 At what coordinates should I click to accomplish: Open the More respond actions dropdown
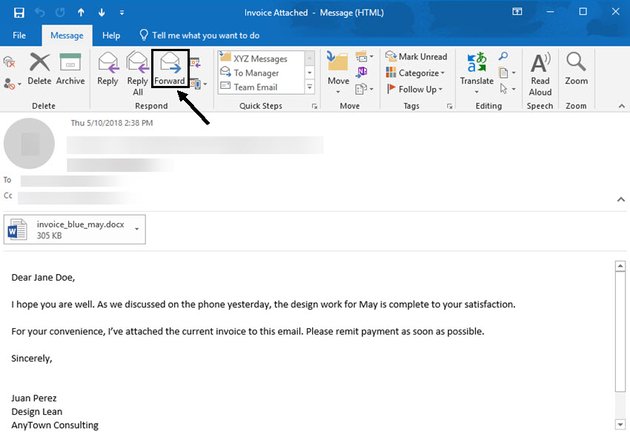point(199,84)
